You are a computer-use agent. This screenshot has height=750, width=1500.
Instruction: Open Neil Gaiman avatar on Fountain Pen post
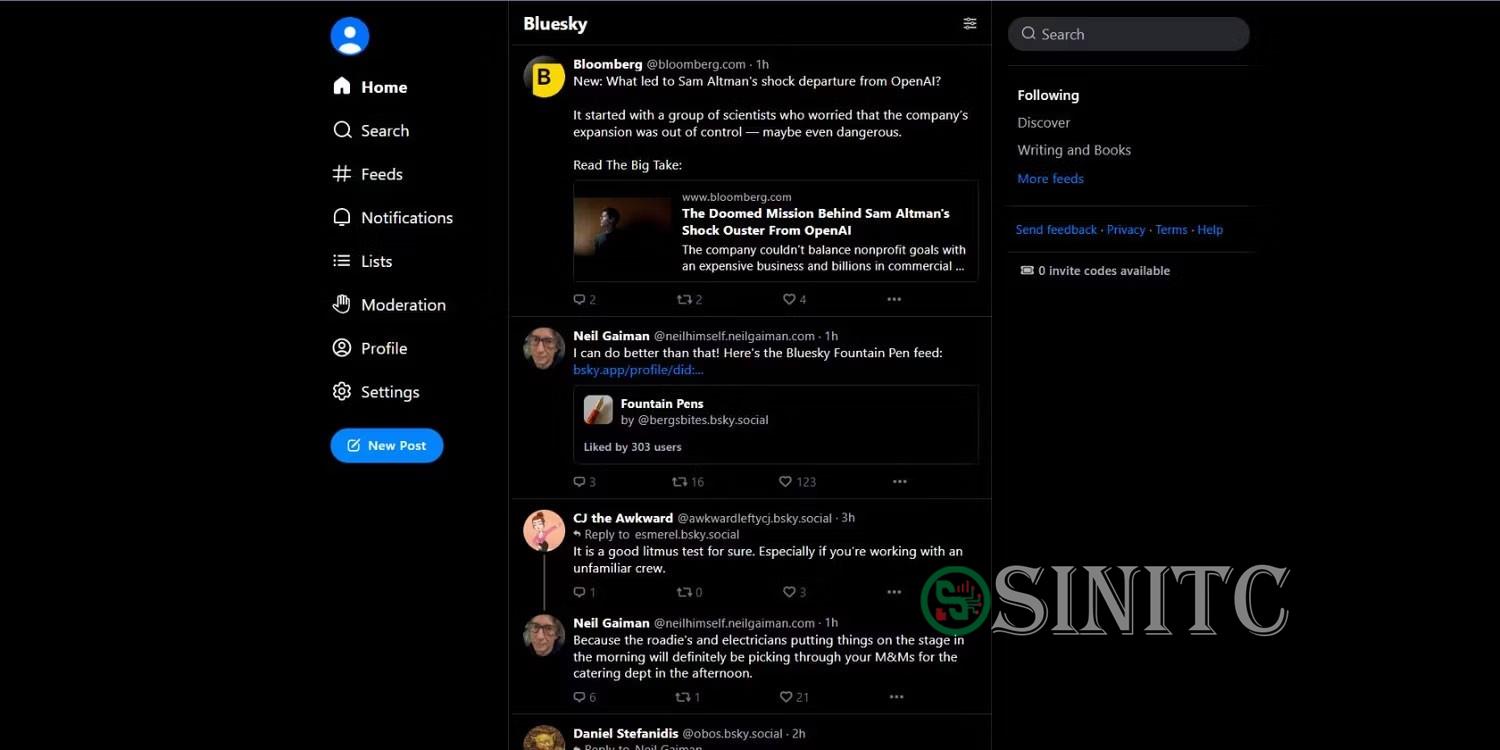pyautogui.click(x=544, y=348)
